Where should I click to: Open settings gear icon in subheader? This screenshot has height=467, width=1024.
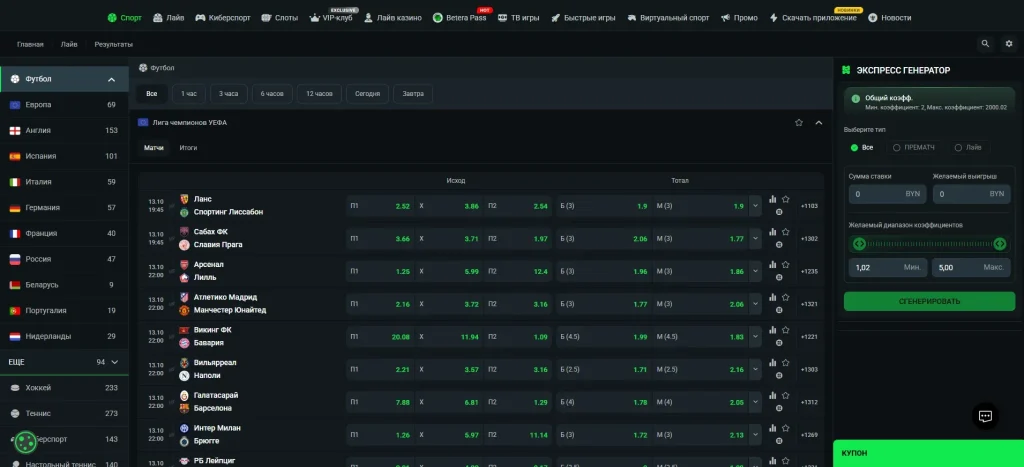pyautogui.click(x=1008, y=44)
